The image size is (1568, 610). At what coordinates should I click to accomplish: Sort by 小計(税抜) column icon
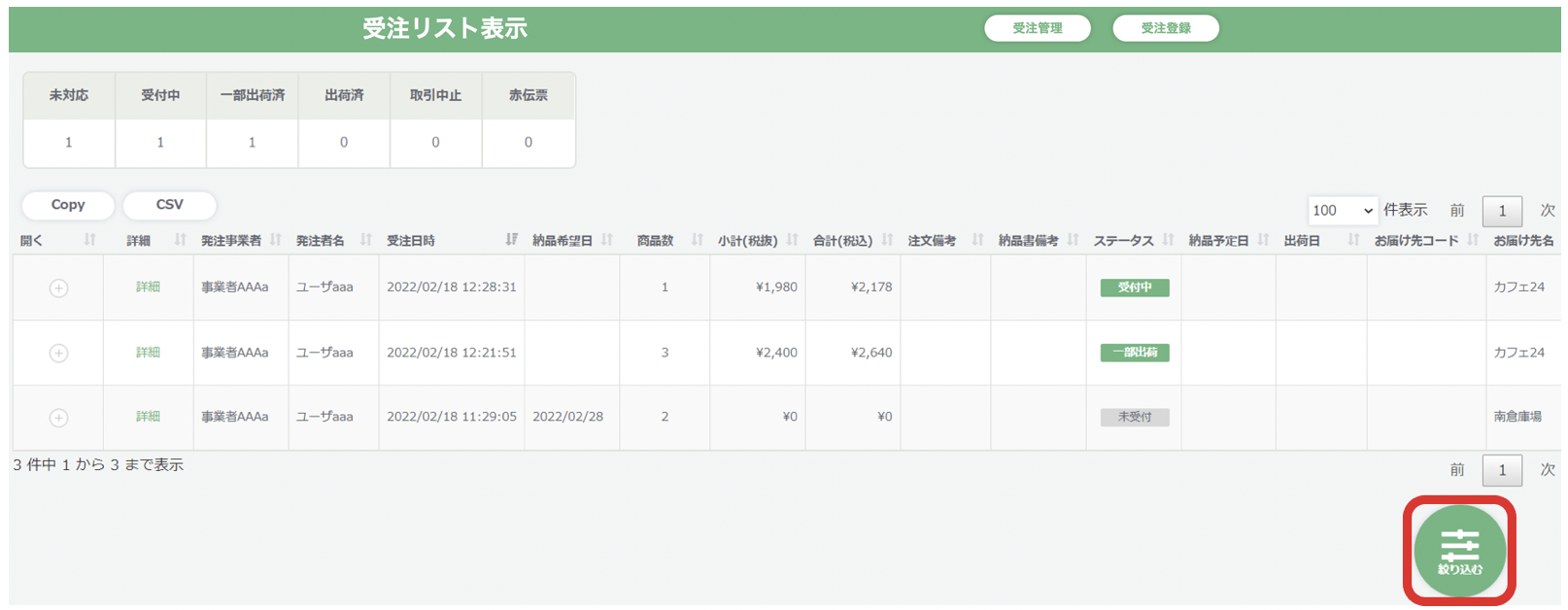pos(793,240)
